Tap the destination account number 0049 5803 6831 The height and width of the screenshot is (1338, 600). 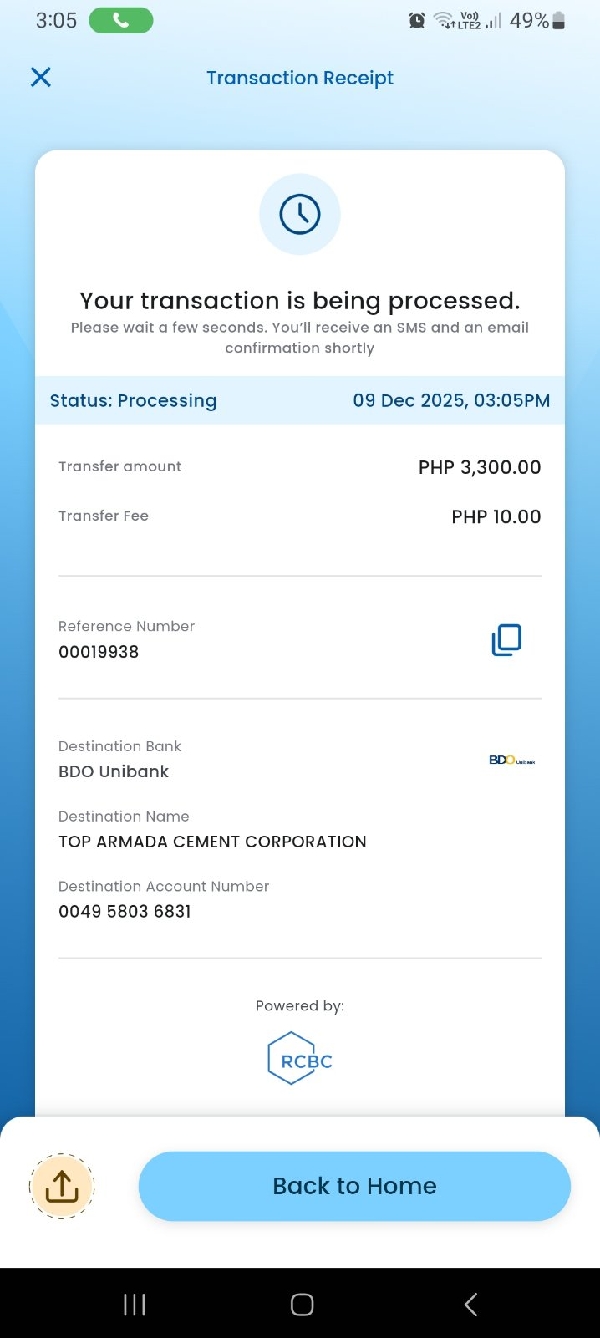pos(125,912)
